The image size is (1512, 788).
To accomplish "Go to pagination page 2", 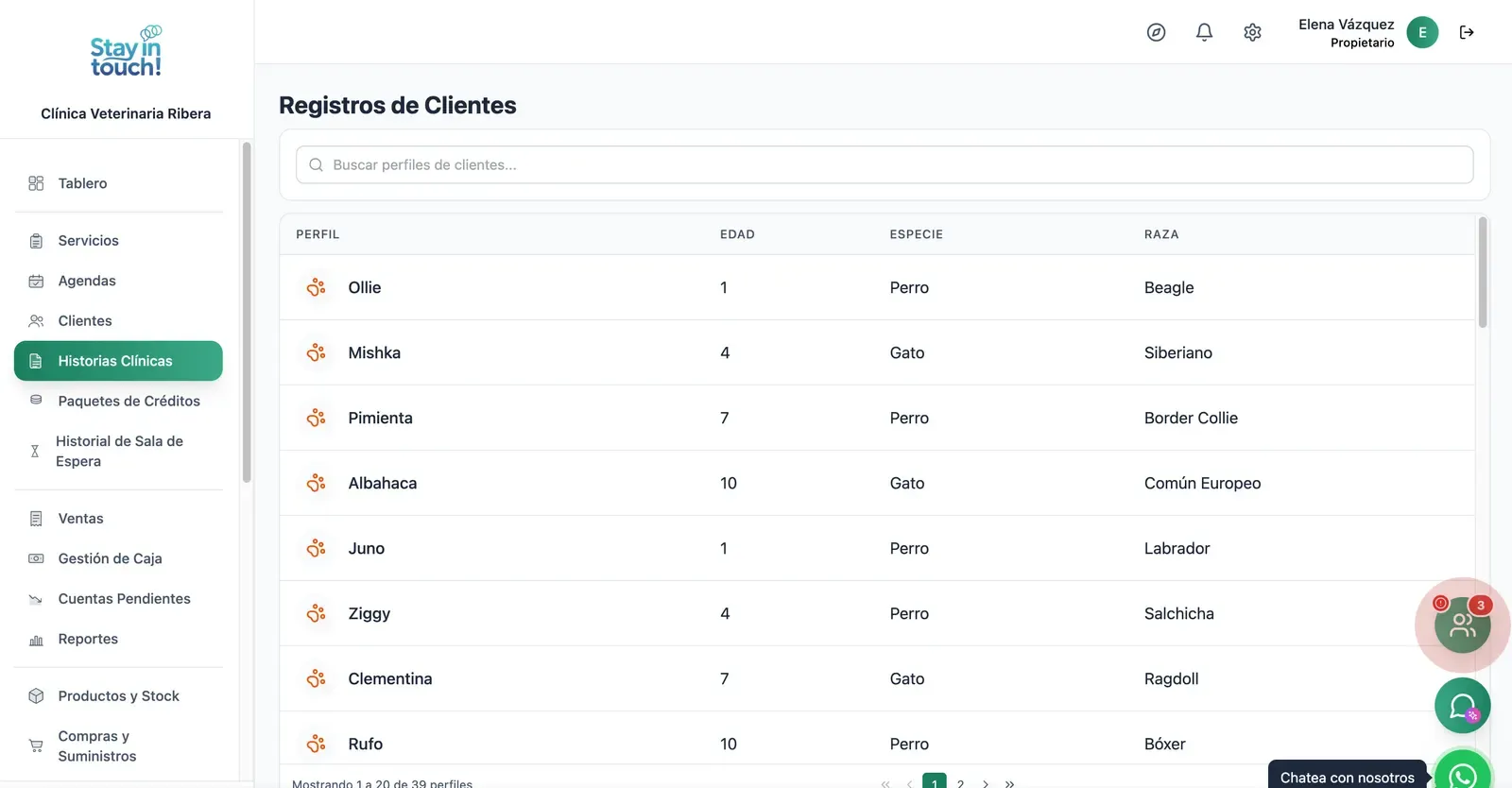I will [x=960, y=783].
